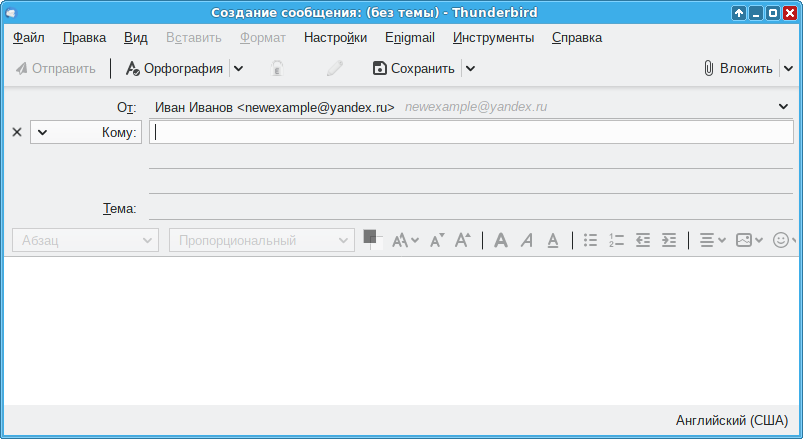Attach a file with Вложить
This screenshot has height=439, width=803.
(x=738, y=69)
